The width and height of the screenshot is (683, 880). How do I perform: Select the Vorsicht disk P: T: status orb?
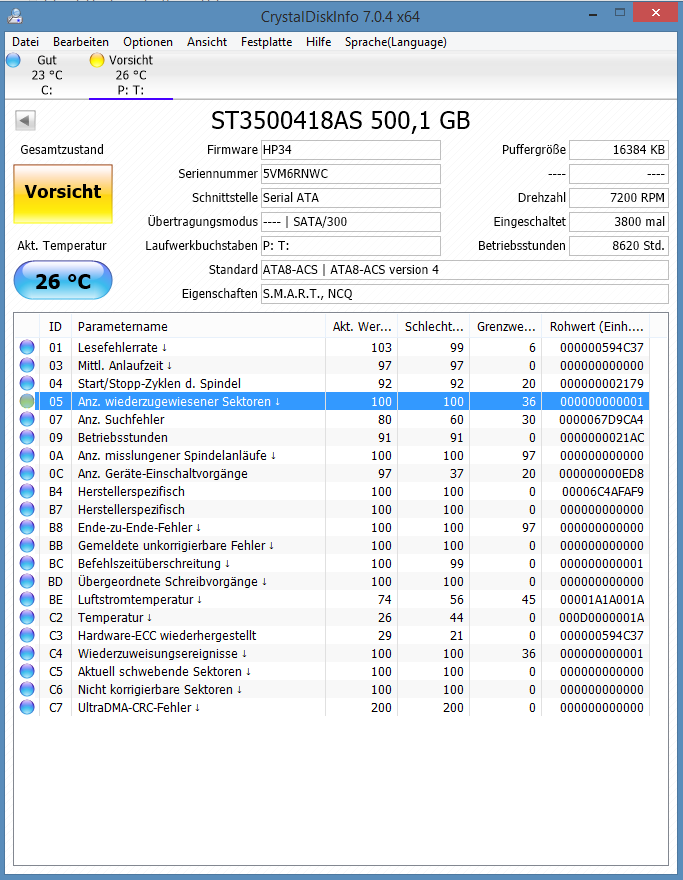point(97,60)
